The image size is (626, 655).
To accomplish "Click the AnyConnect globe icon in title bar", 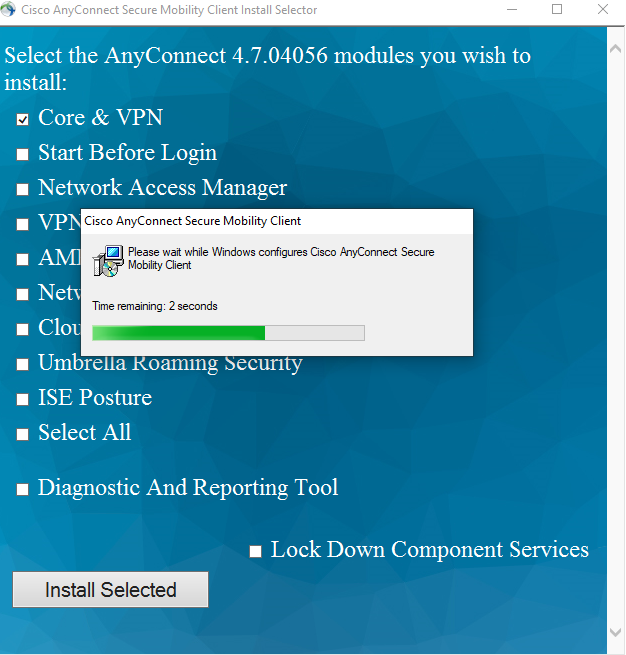I will 10,10.
